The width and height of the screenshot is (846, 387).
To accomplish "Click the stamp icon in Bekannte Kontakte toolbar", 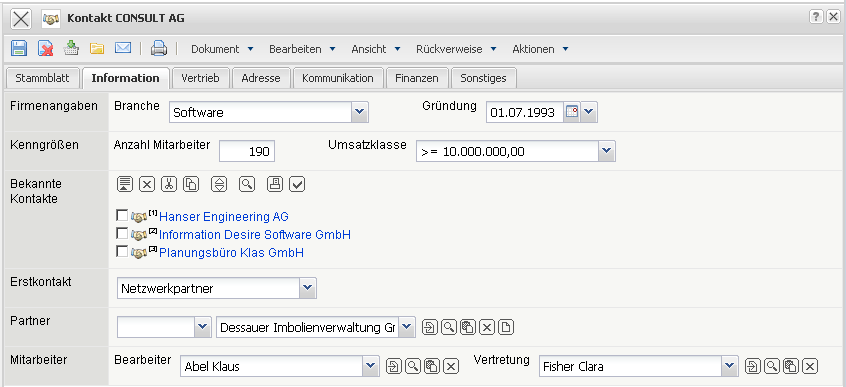I will click(x=275, y=184).
